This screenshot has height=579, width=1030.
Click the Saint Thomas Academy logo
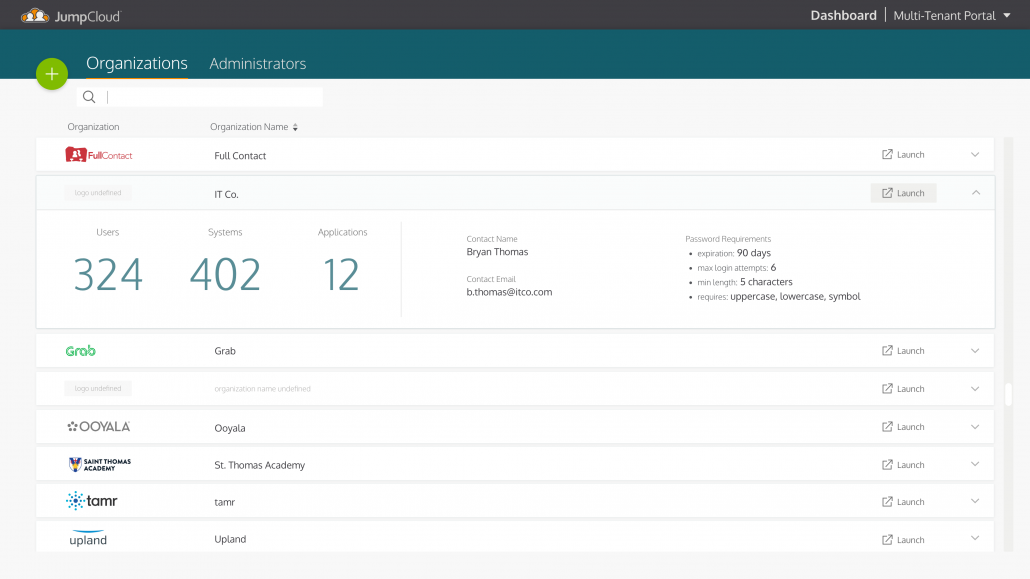[x=99, y=465]
